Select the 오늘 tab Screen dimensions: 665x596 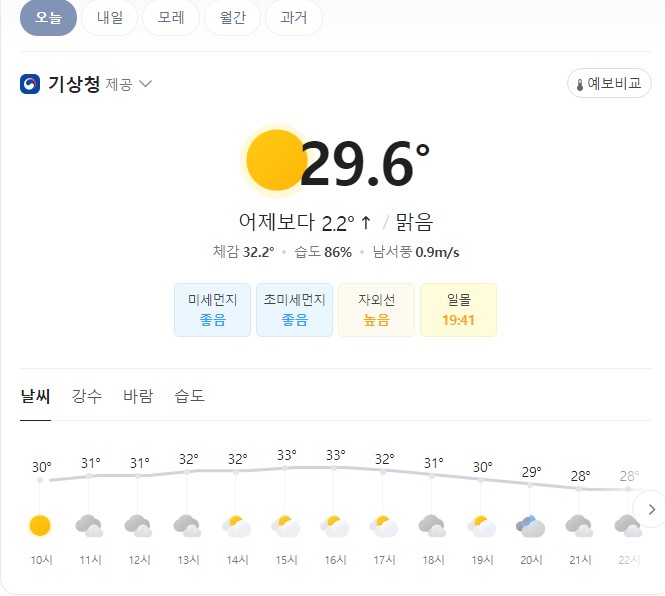coord(48,18)
